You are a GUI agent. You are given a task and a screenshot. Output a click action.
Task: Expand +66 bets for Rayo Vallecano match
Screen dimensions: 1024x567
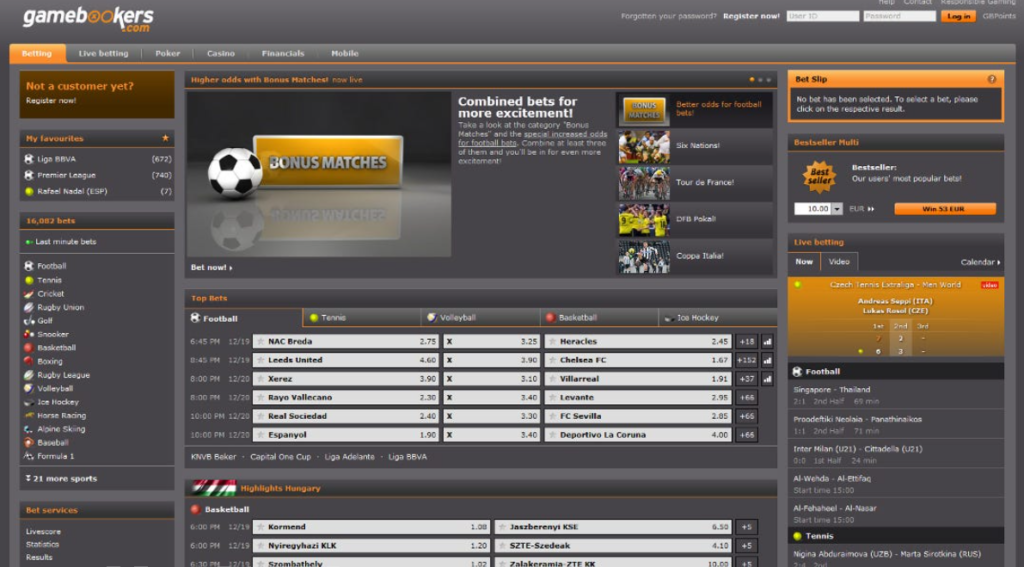(746, 397)
